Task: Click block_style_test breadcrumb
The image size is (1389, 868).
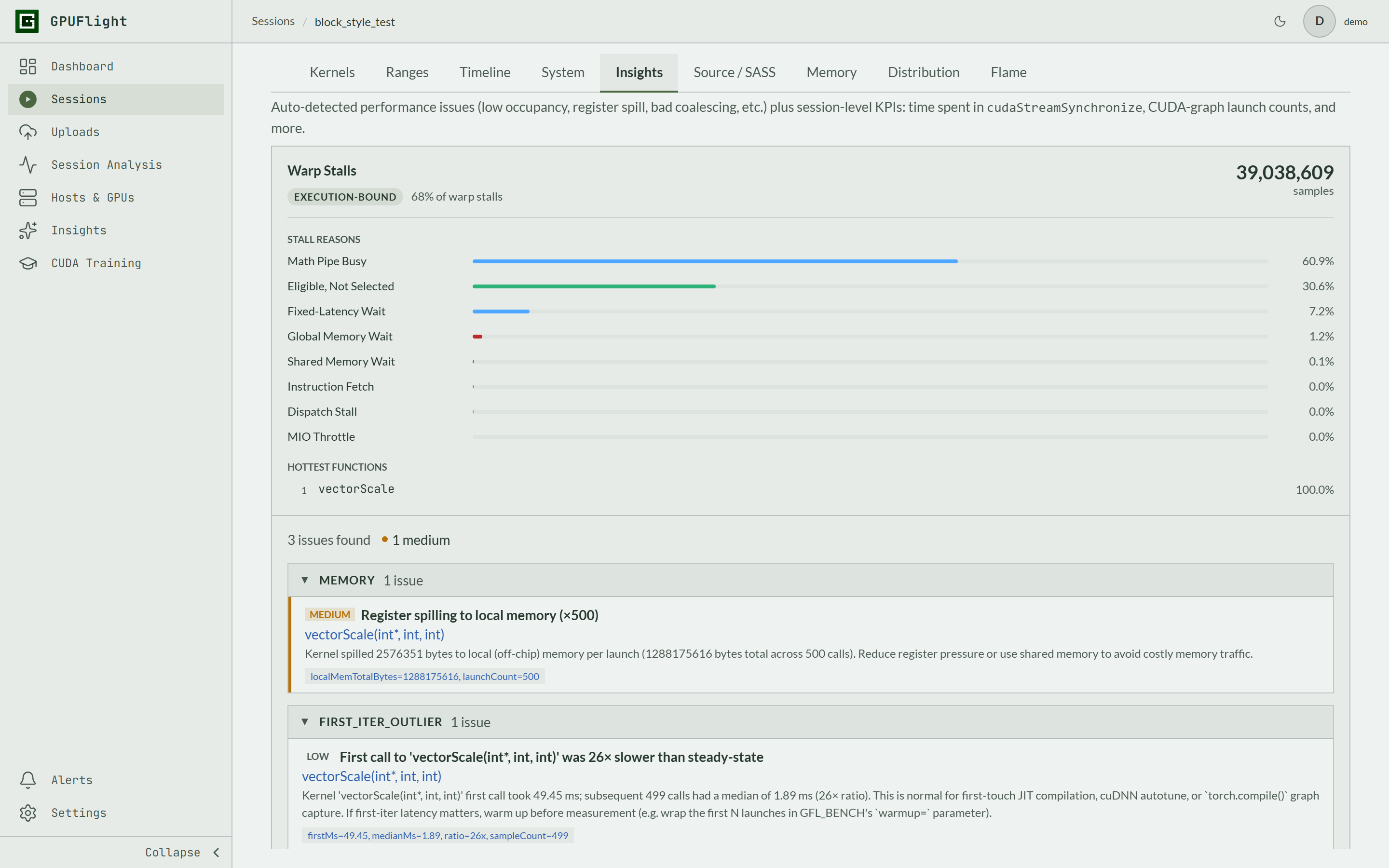Action: 354,22
